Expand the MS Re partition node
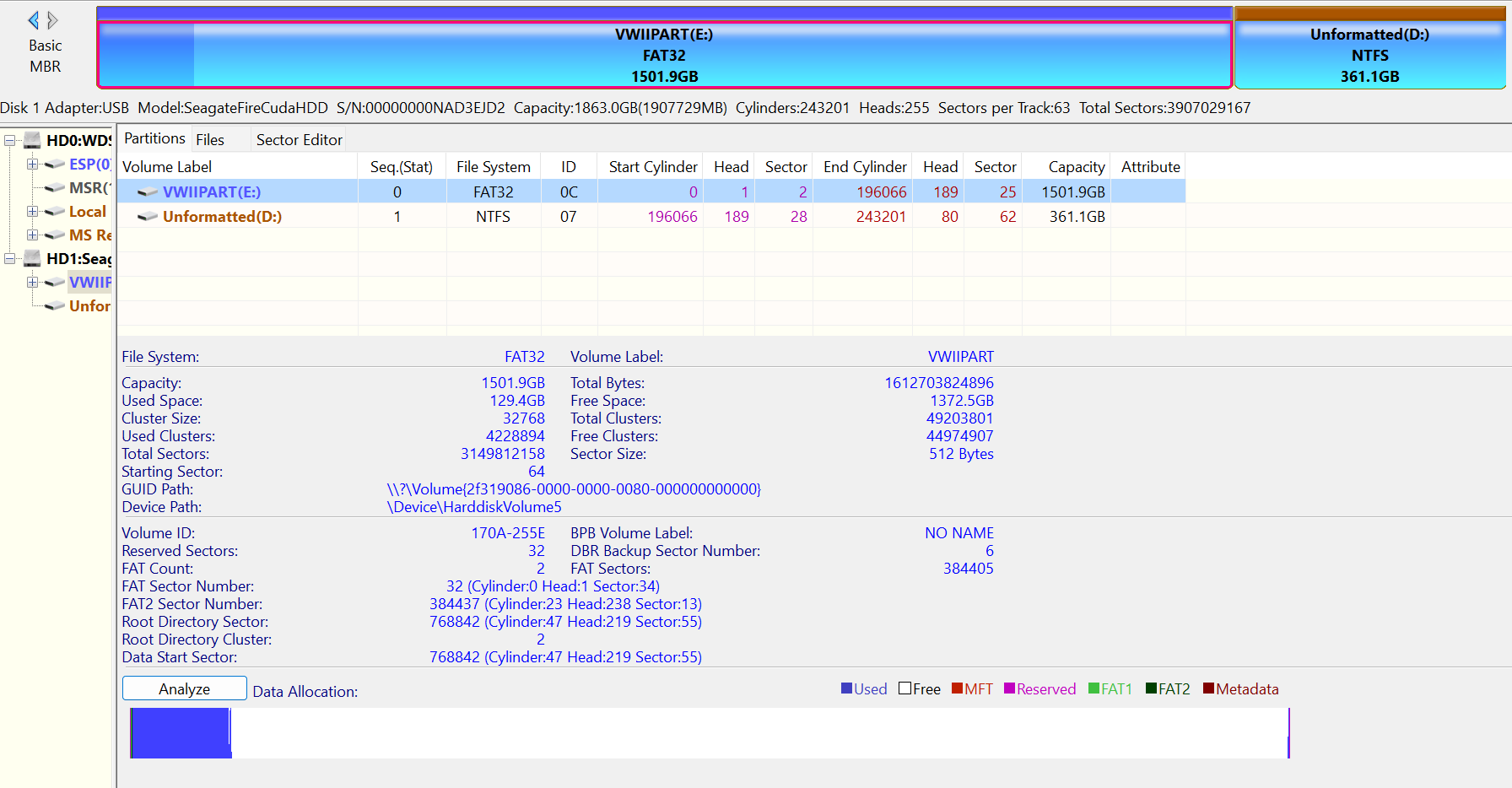 click(32, 235)
